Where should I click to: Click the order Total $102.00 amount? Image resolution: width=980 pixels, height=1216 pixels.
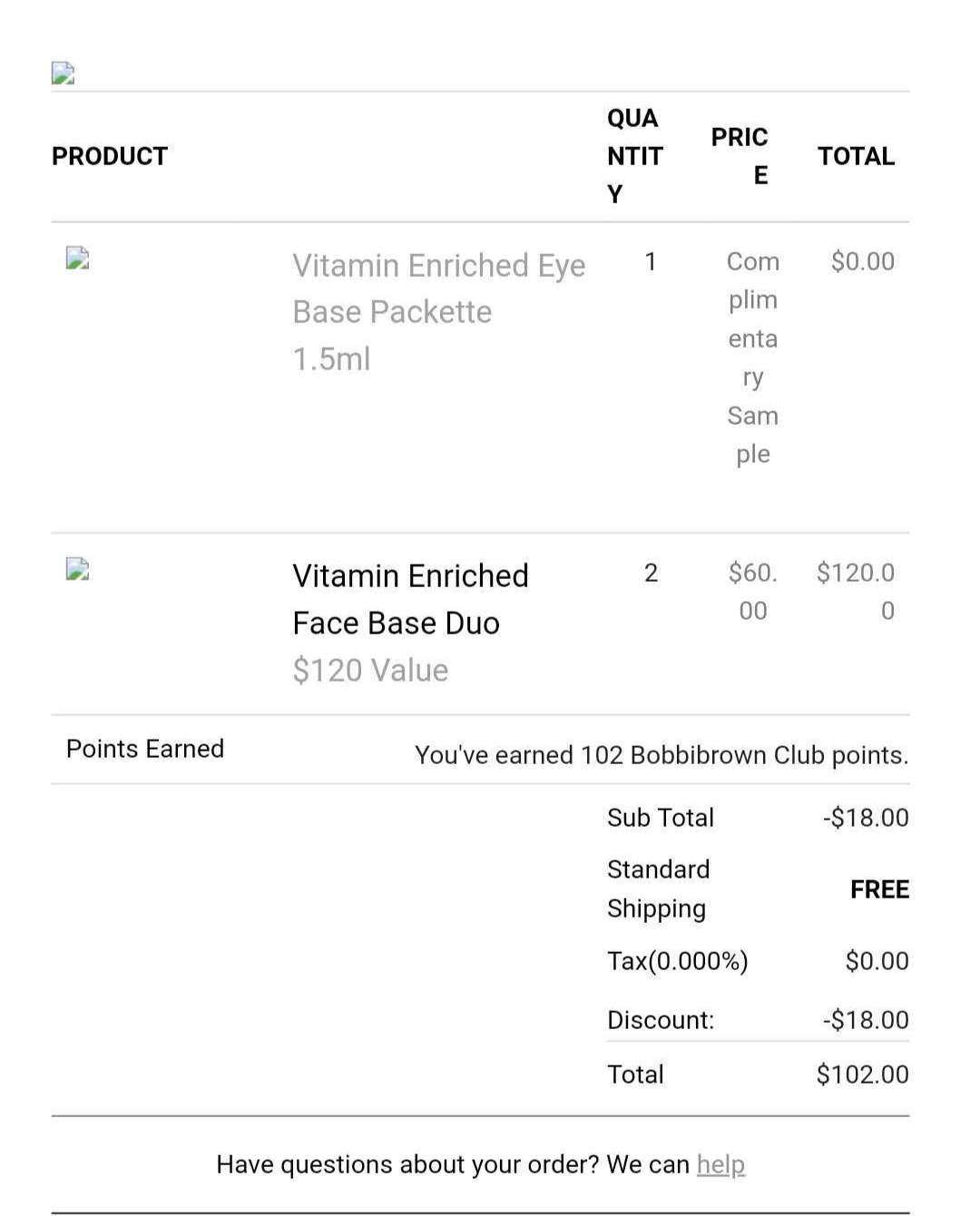point(861,1074)
